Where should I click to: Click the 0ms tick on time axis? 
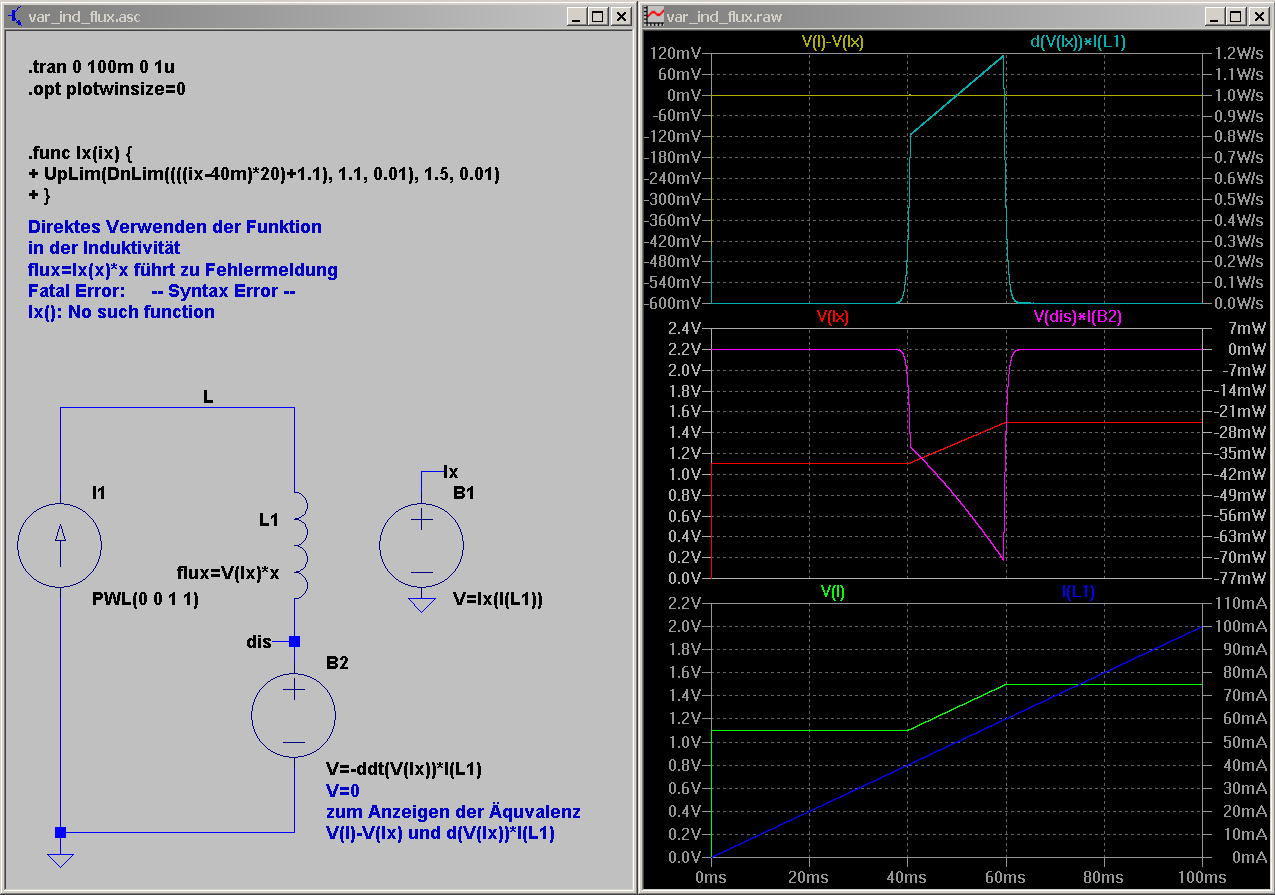[x=711, y=877]
